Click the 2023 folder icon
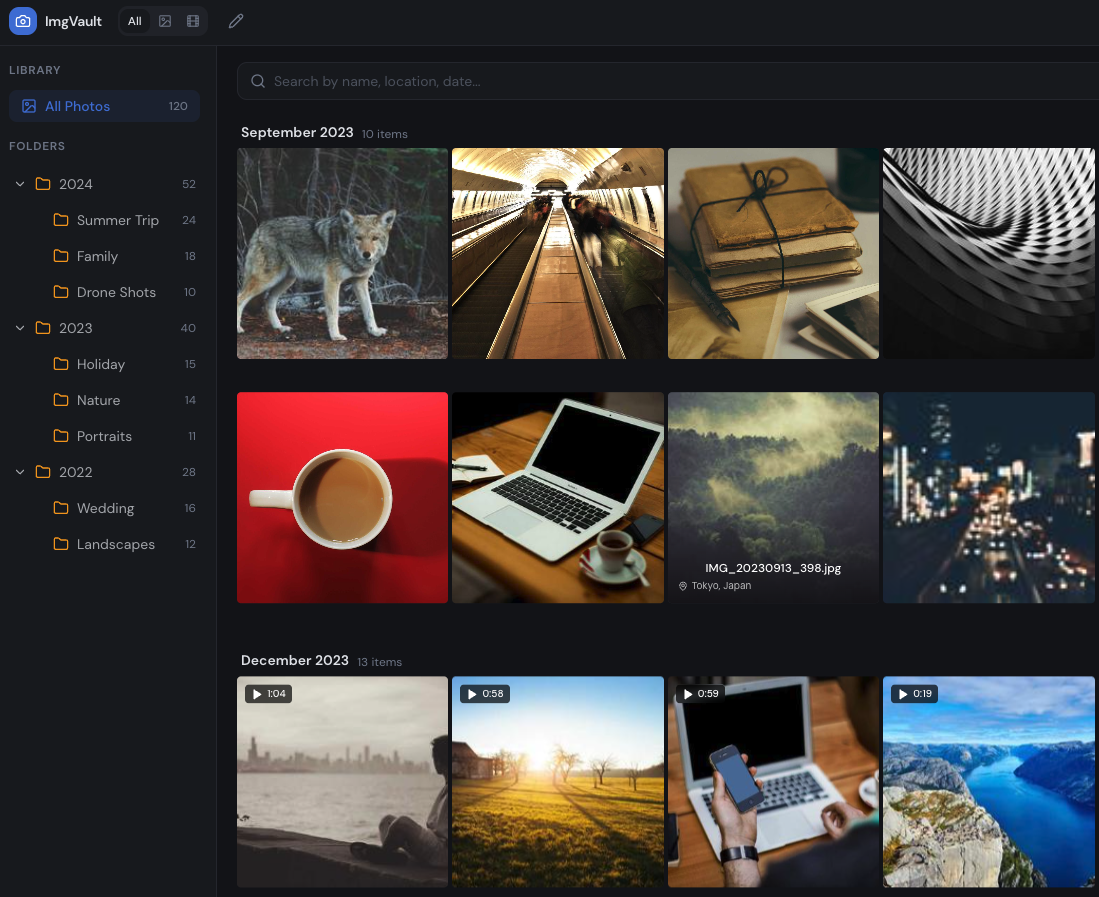Viewport: 1099px width, 897px height. (43, 328)
